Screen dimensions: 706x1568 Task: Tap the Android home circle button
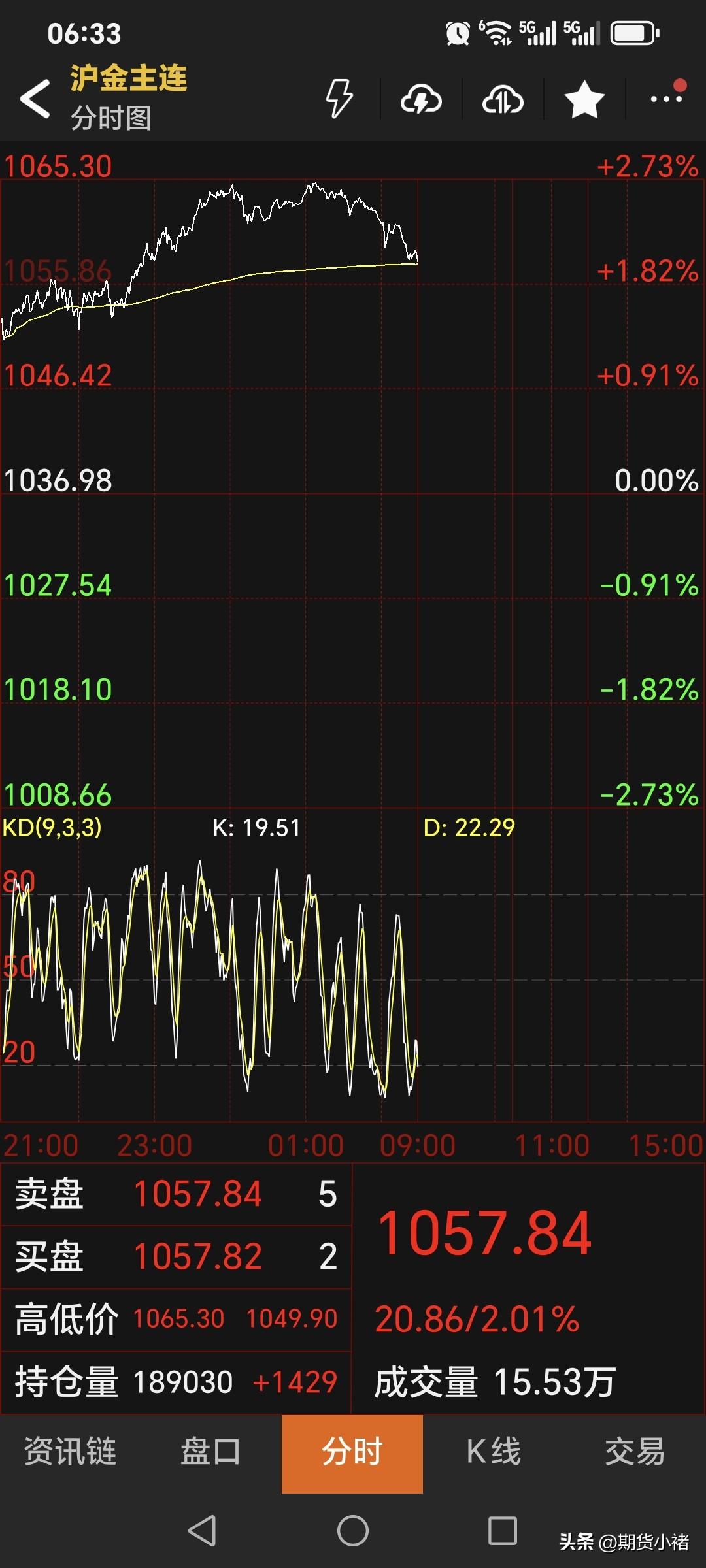[353, 1531]
